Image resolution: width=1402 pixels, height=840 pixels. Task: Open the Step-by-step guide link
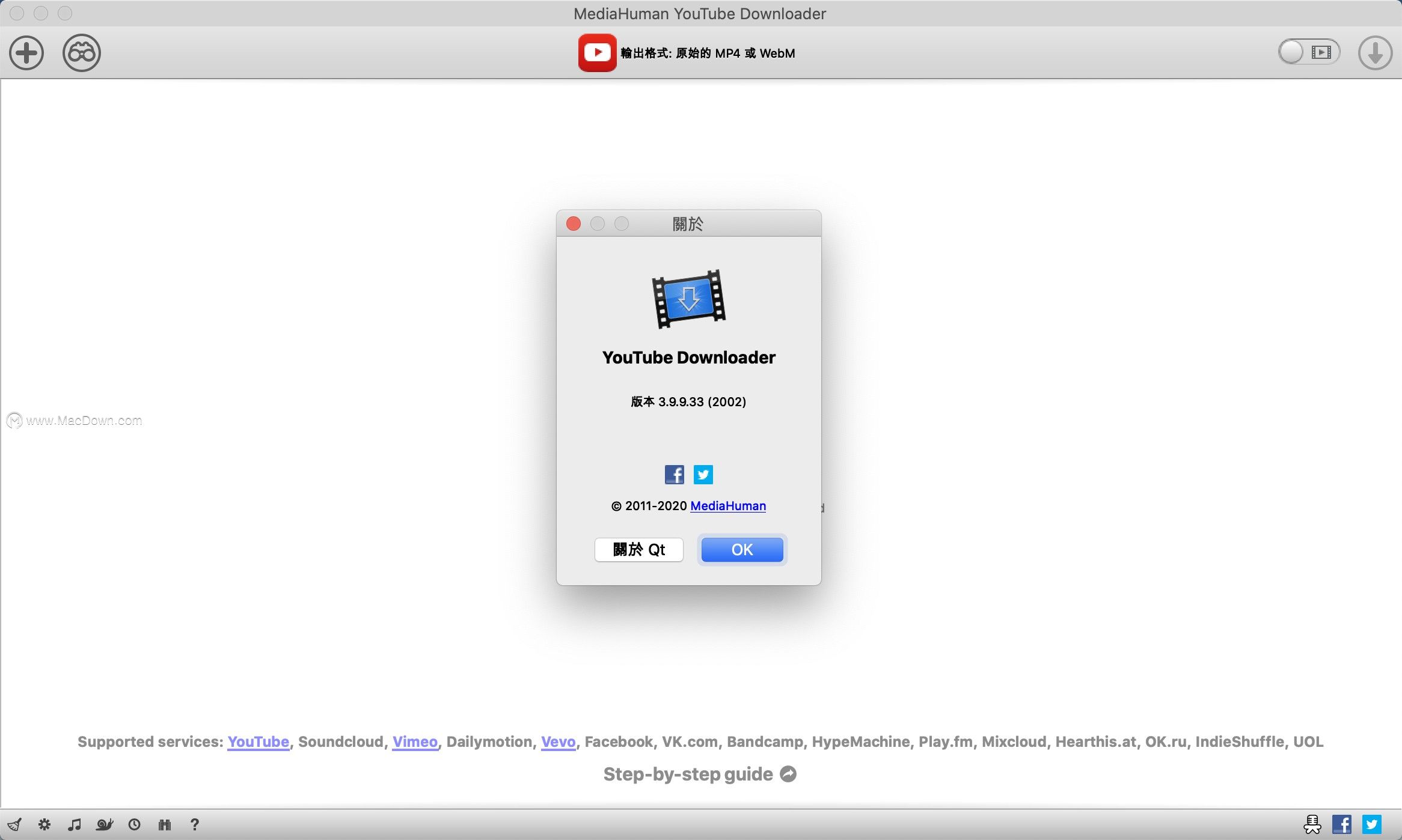pyautogui.click(x=700, y=774)
